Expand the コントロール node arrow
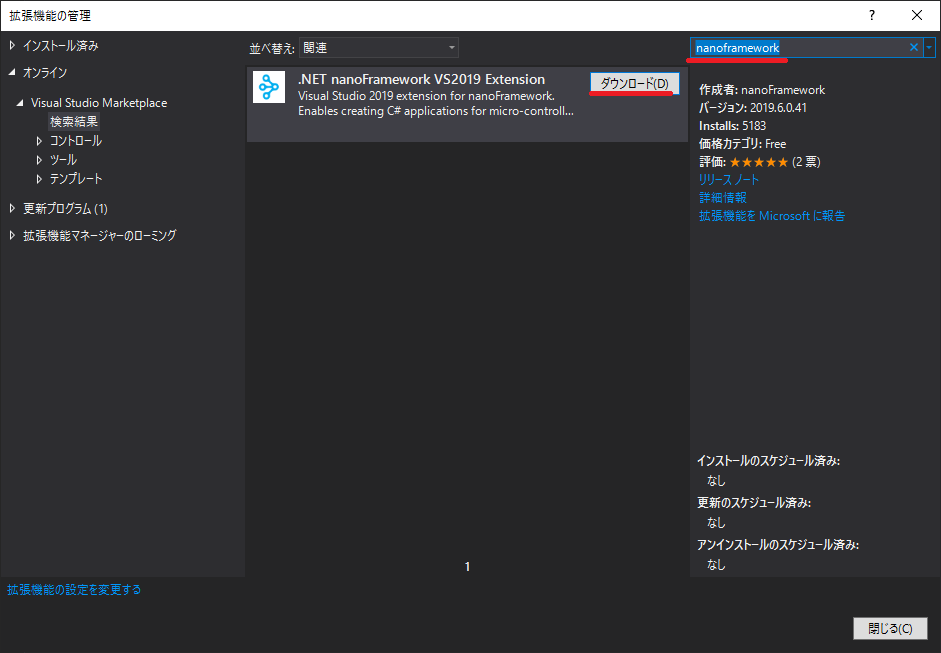Viewport: 941px width, 653px height. (x=39, y=141)
